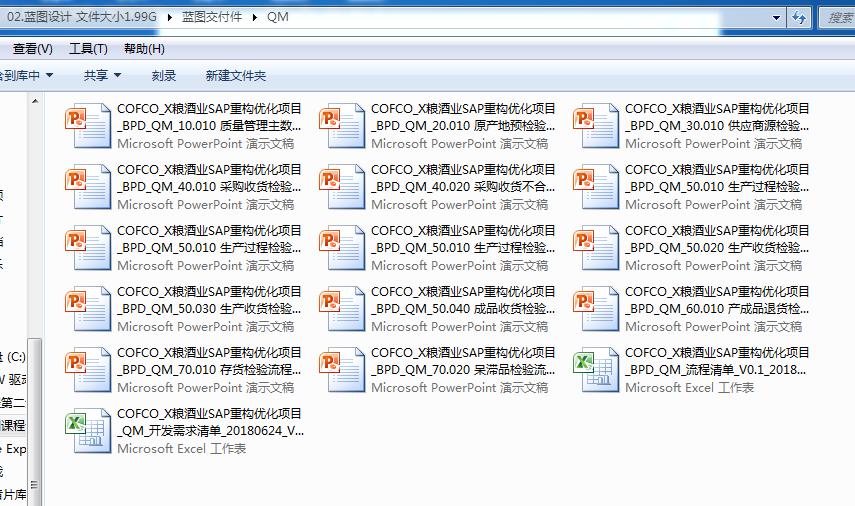Click the 刻录 toolbar button
The height and width of the screenshot is (506, 855).
tap(164, 76)
